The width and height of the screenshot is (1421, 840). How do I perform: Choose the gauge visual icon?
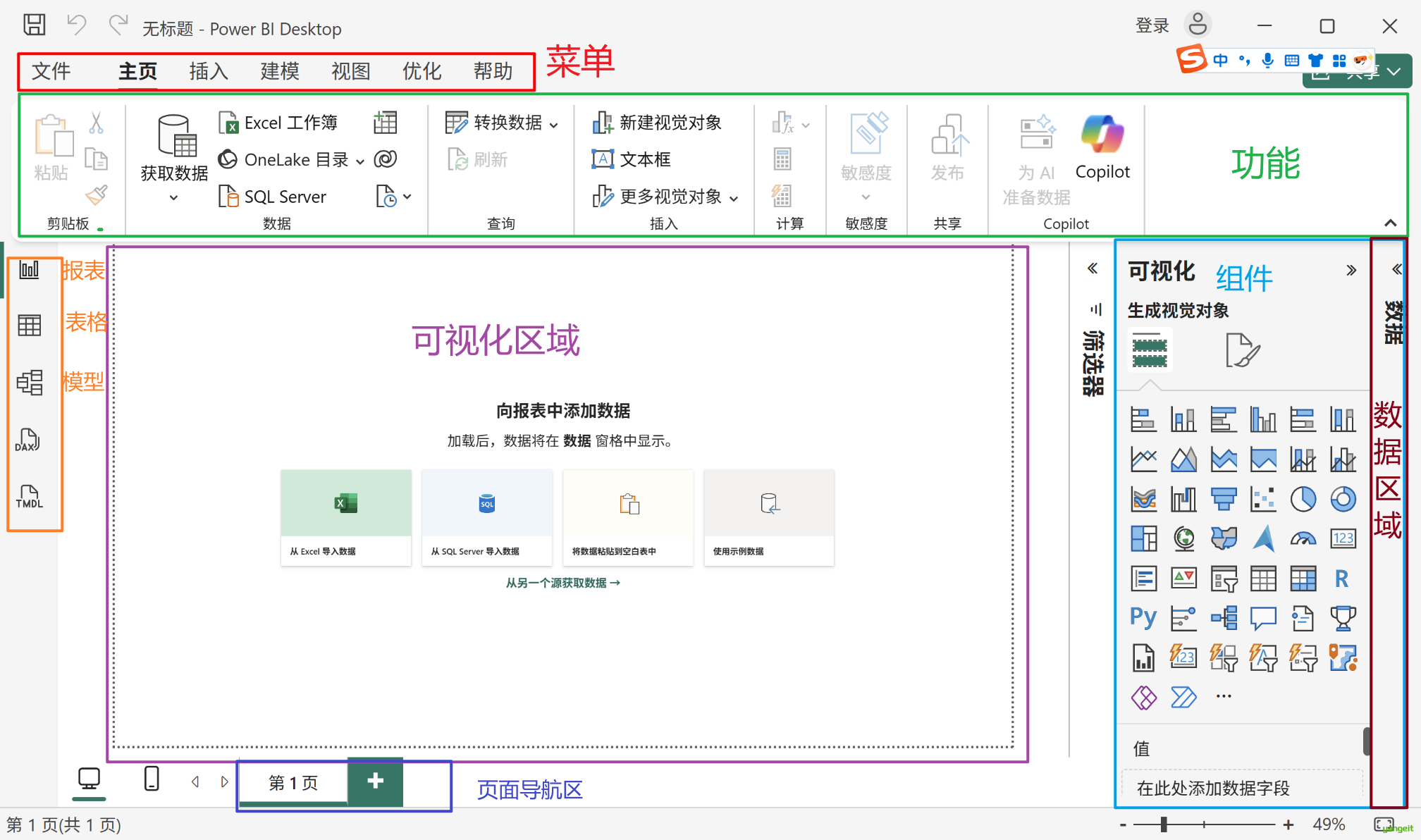point(1303,539)
